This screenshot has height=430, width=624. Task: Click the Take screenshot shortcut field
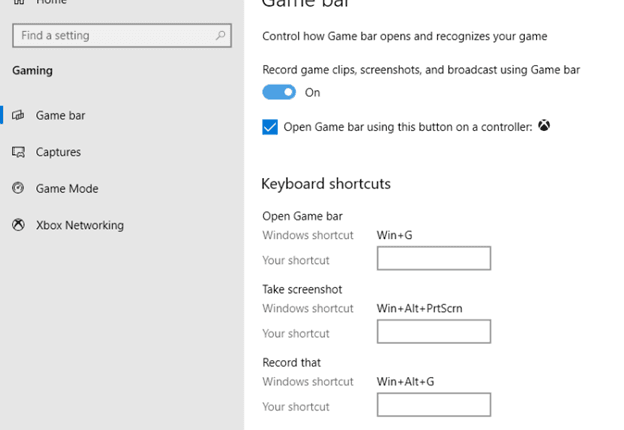433,332
